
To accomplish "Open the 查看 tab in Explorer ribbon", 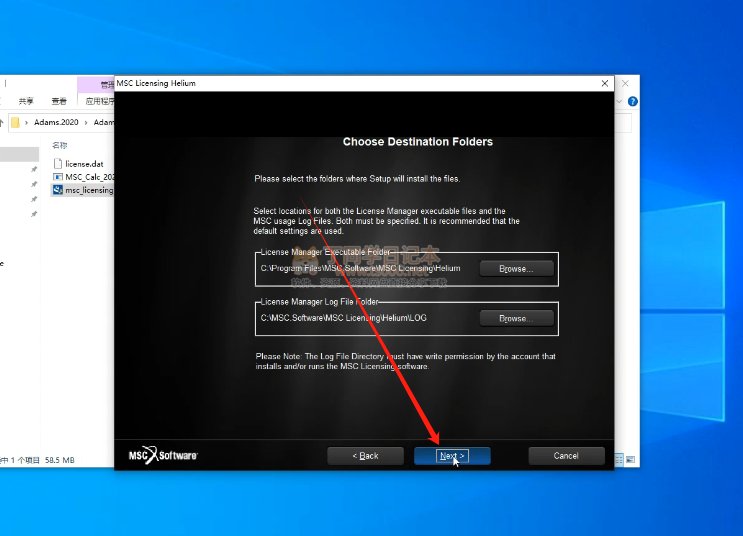I will [x=59, y=101].
